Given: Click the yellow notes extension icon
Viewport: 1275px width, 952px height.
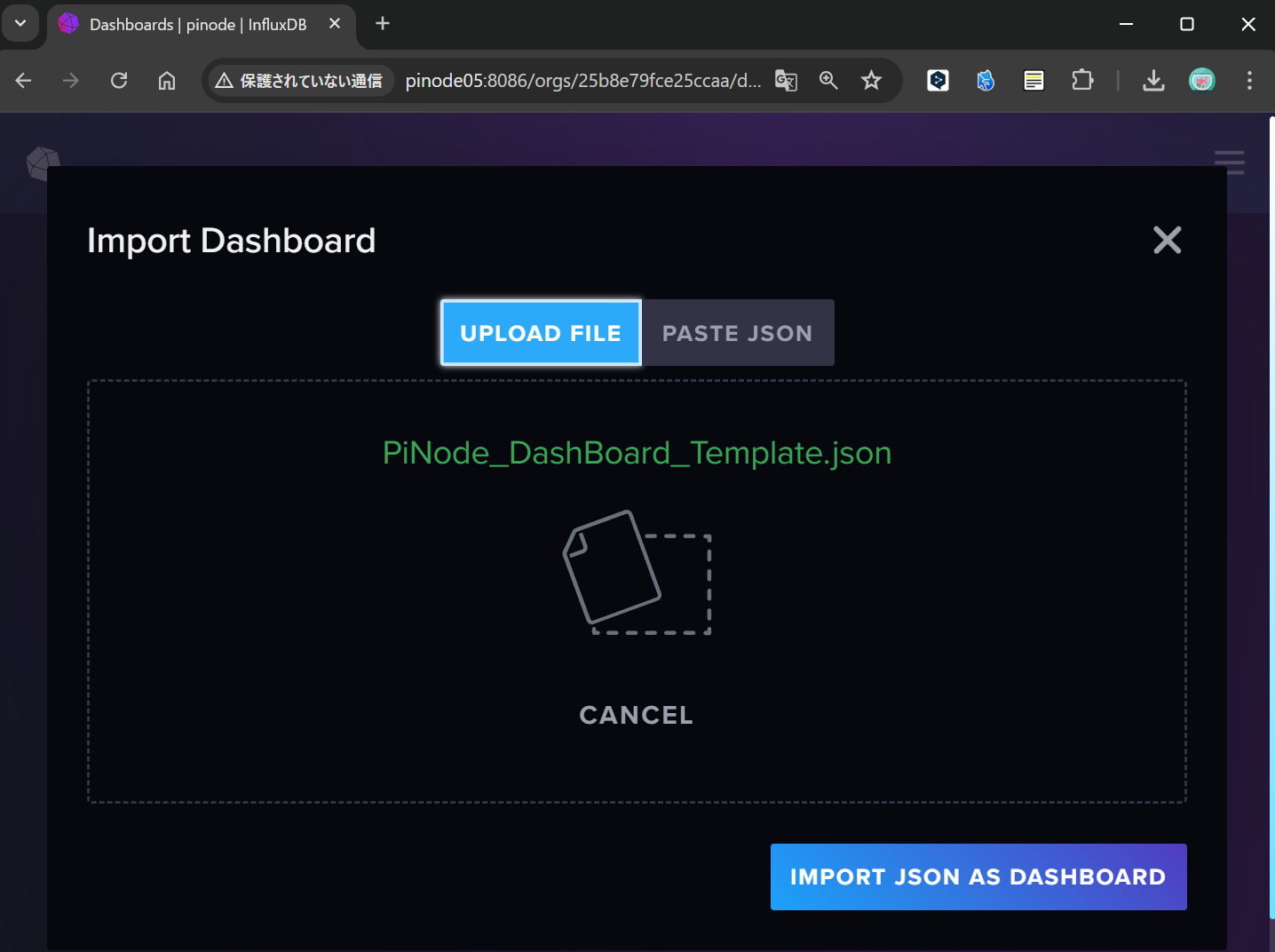Looking at the screenshot, I should pyautogui.click(x=1033, y=81).
